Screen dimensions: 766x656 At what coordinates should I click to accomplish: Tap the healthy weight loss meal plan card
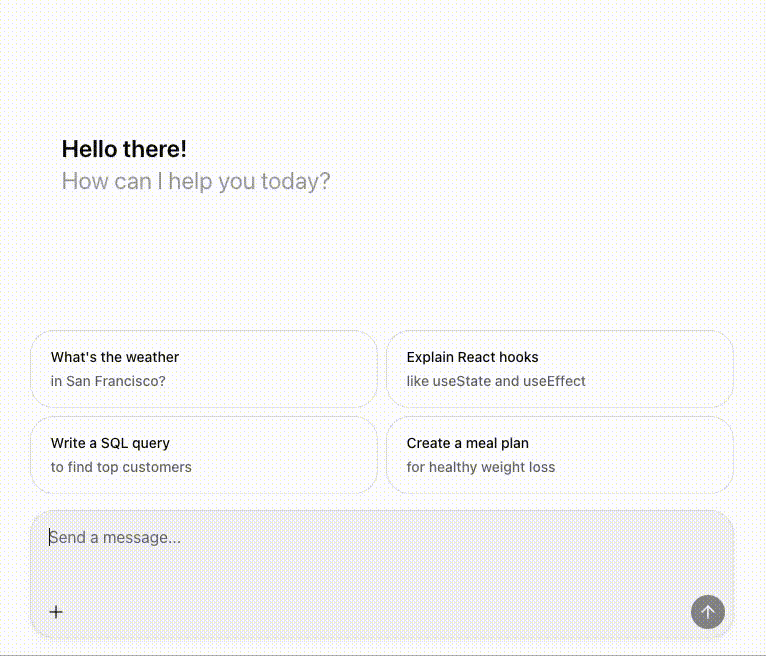(559, 454)
